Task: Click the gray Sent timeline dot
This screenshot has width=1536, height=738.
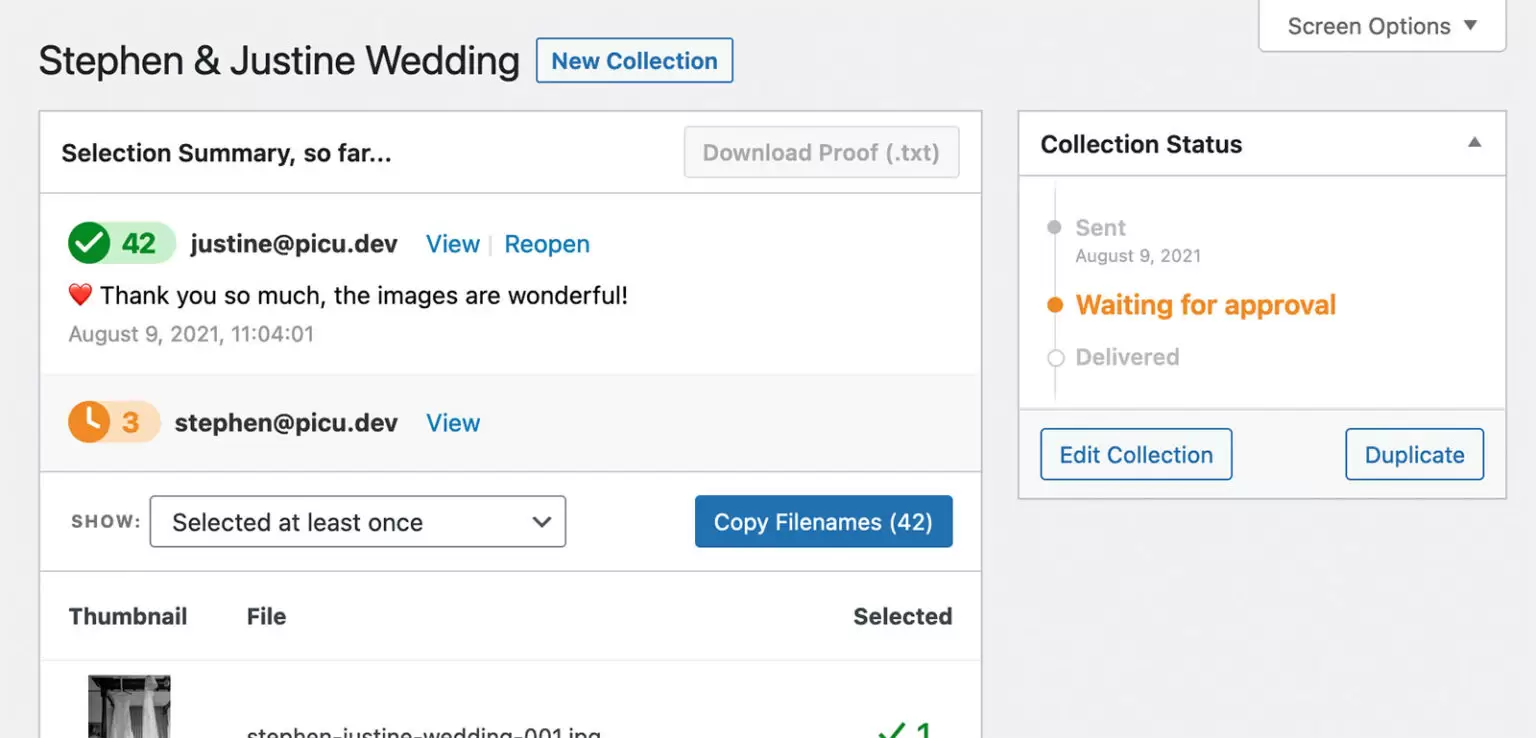Action: pos(1054,227)
